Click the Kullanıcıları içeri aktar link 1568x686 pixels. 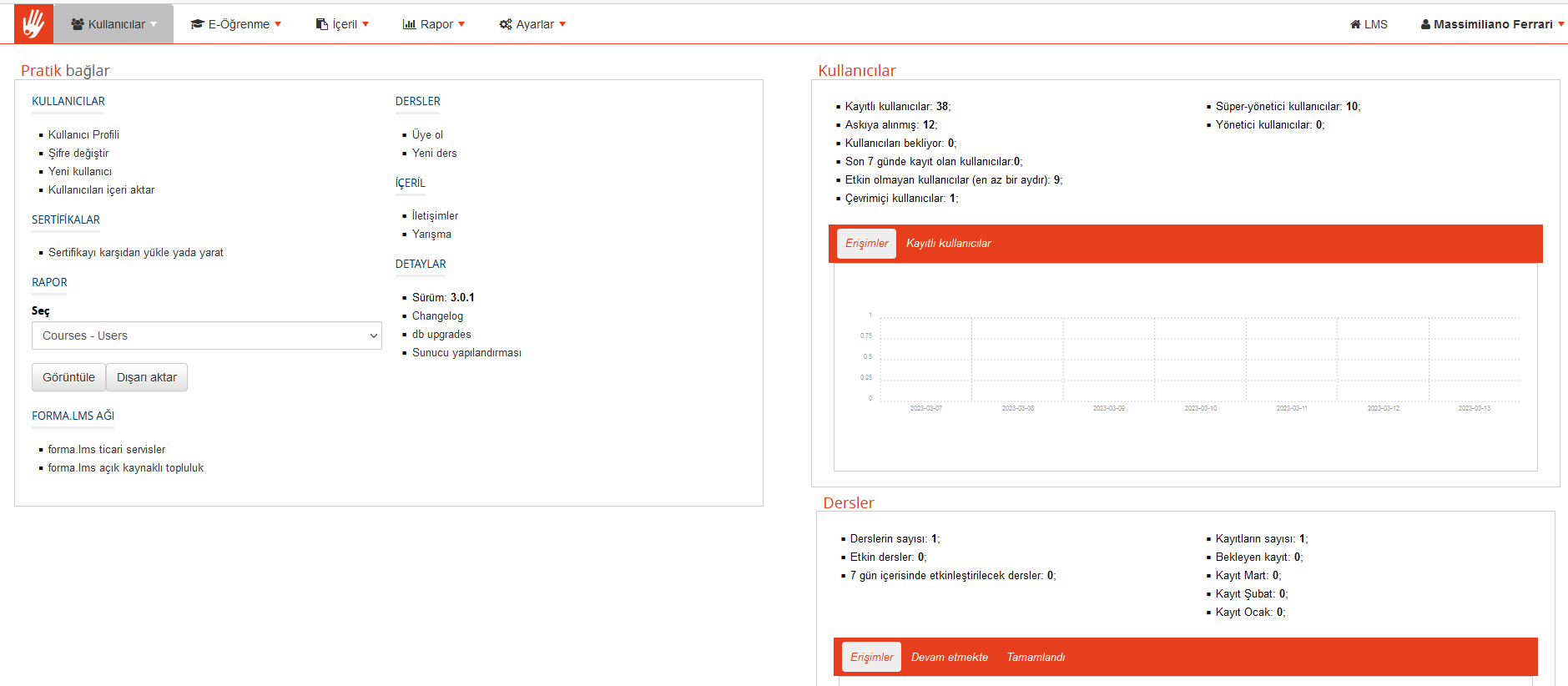tap(101, 190)
